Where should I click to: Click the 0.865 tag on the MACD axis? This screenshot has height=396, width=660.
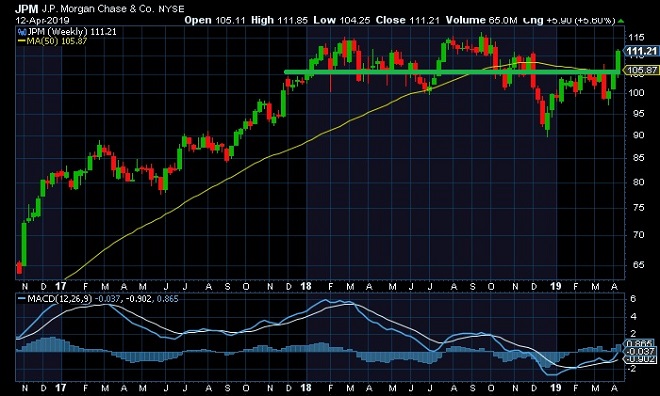[640, 343]
